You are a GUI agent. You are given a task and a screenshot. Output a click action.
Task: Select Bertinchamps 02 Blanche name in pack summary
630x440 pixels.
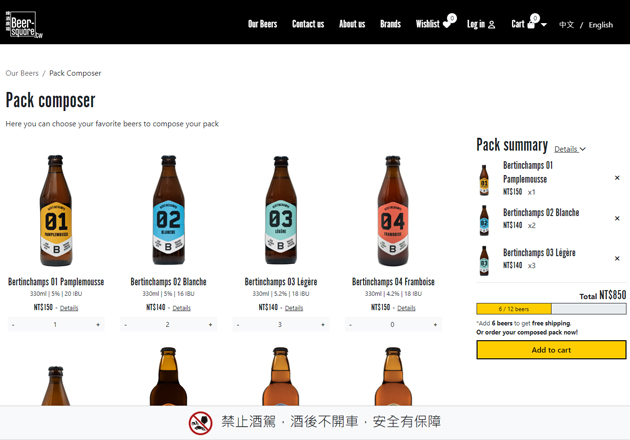pos(541,213)
